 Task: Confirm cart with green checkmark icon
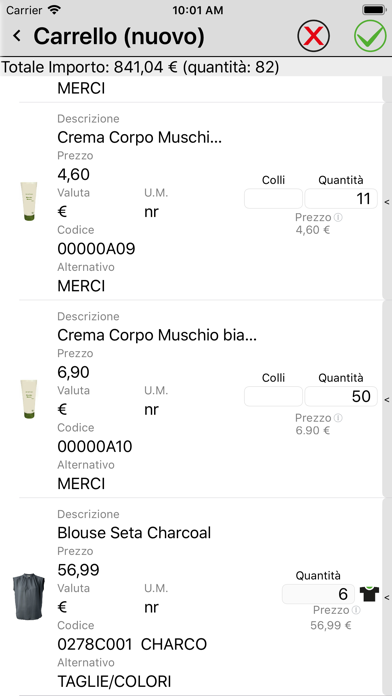tap(370, 36)
